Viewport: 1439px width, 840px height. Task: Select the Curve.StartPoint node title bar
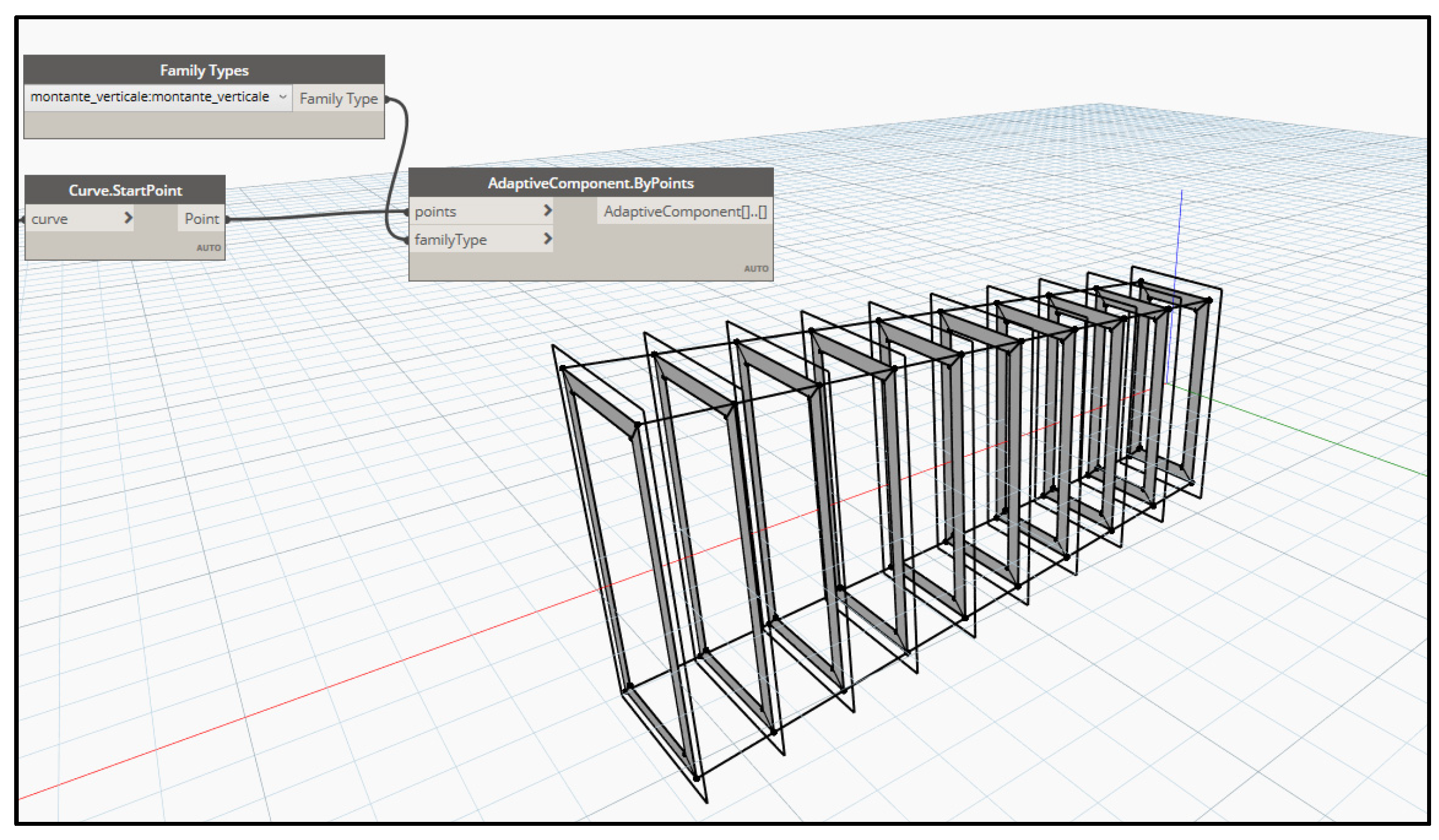[125, 190]
